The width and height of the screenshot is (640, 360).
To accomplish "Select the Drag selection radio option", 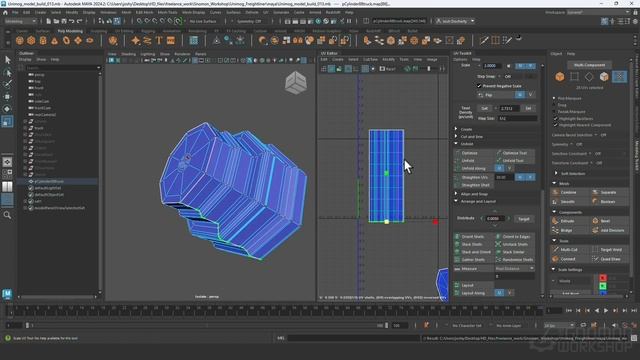I will (554, 105).
